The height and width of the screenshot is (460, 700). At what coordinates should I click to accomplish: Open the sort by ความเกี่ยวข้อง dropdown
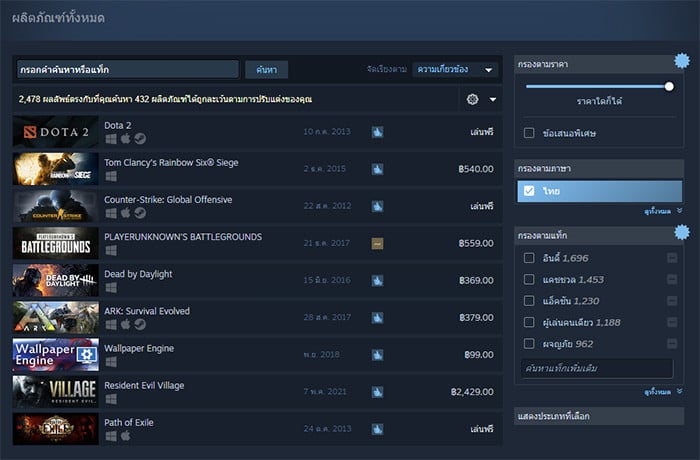pos(455,69)
